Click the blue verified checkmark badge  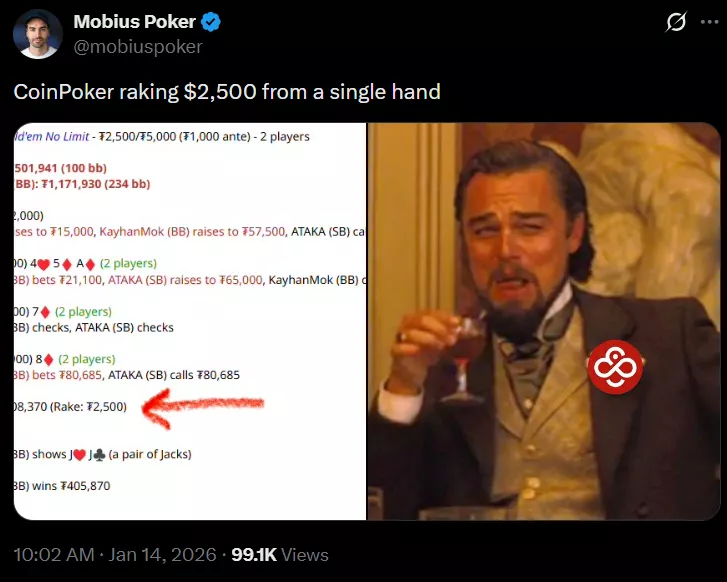[211, 22]
